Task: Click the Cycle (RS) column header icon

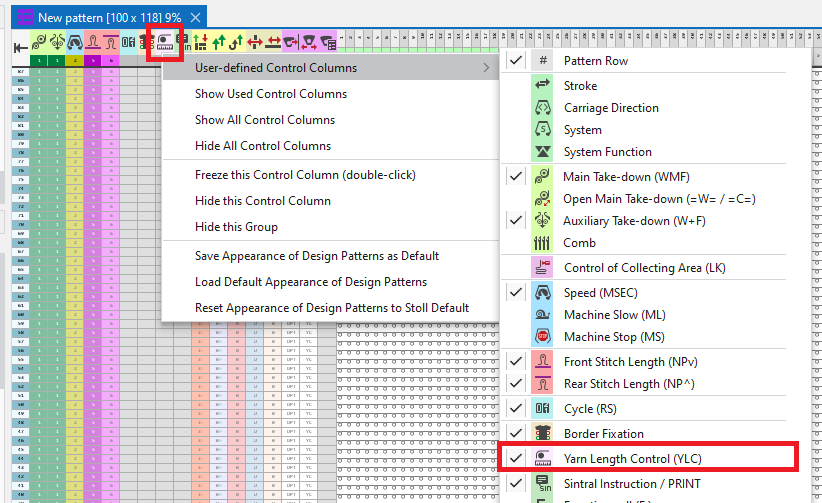Action: click(129, 43)
